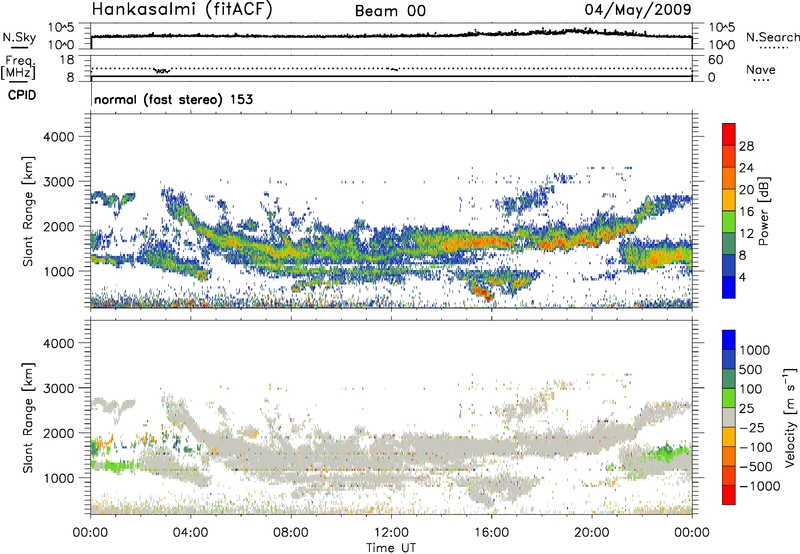The image size is (800, 554).
Task: Click the 'Hankasalmi (fitACF)' title text
Action: 182,9
